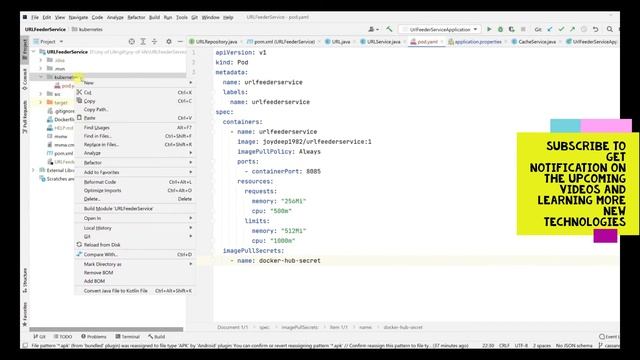Click the user account icon in toolbar

click(373, 29)
